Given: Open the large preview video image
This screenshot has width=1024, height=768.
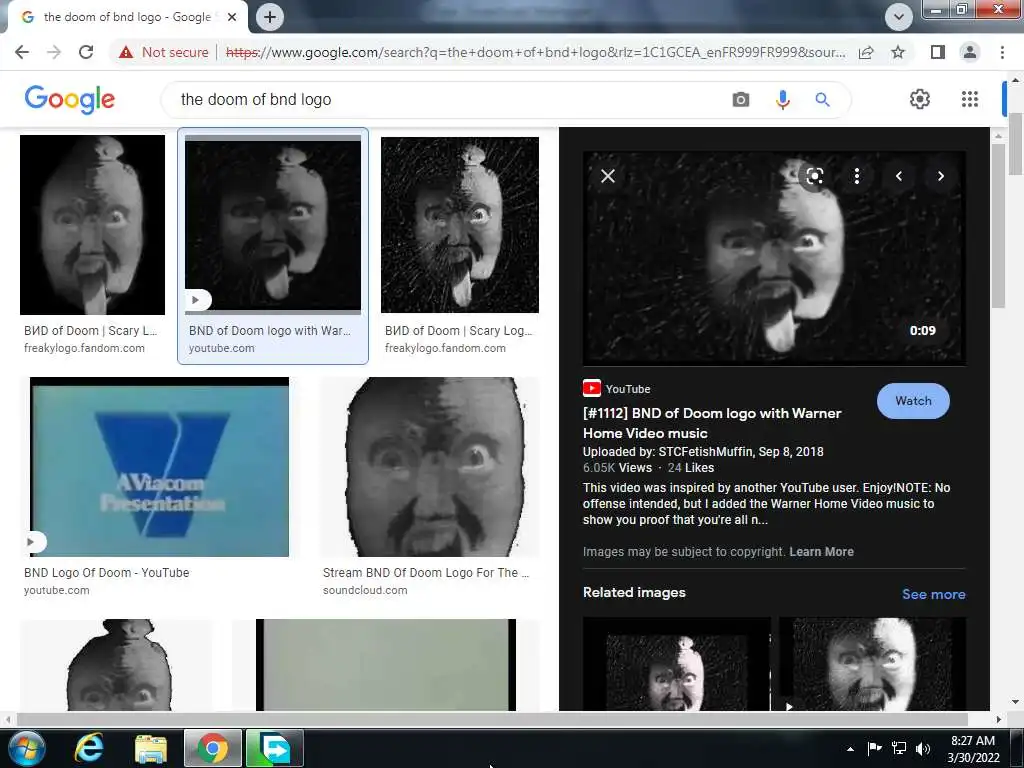Looking at the screenshot, I should click(x=774, y=258).
